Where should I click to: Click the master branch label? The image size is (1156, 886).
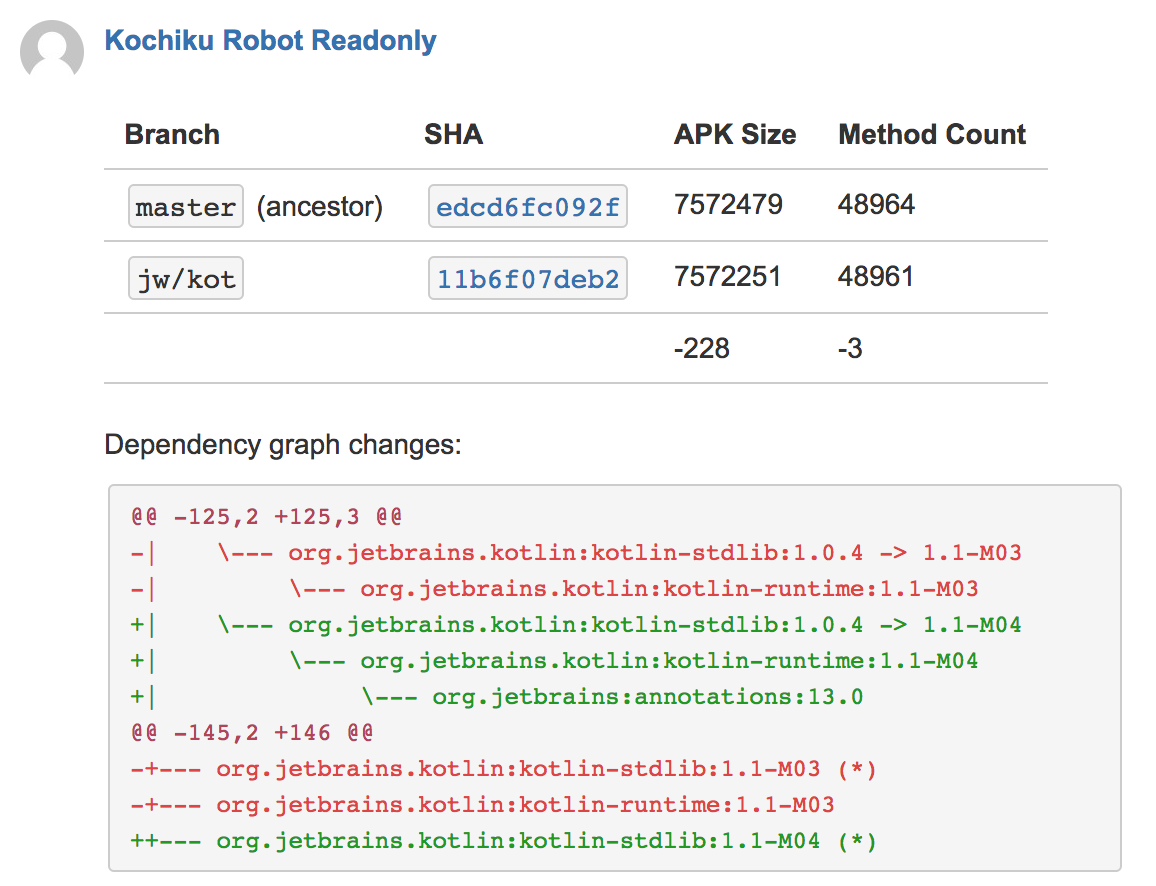pos(186,207)
